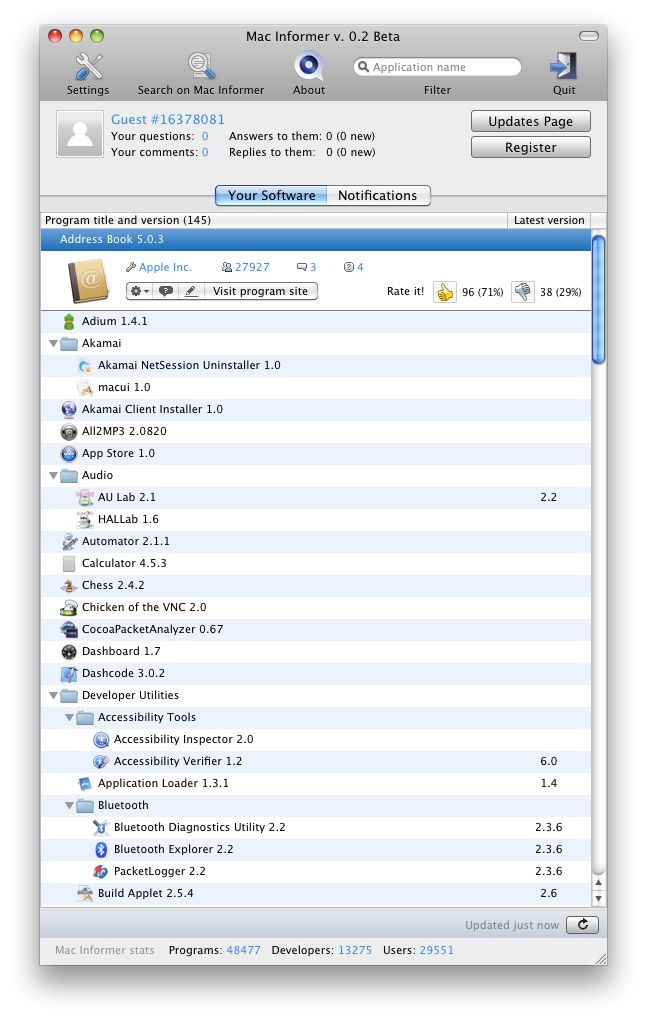Click the Apple Inc. developer link
This screenshot has width=647, height=1020.
(165, 267)
